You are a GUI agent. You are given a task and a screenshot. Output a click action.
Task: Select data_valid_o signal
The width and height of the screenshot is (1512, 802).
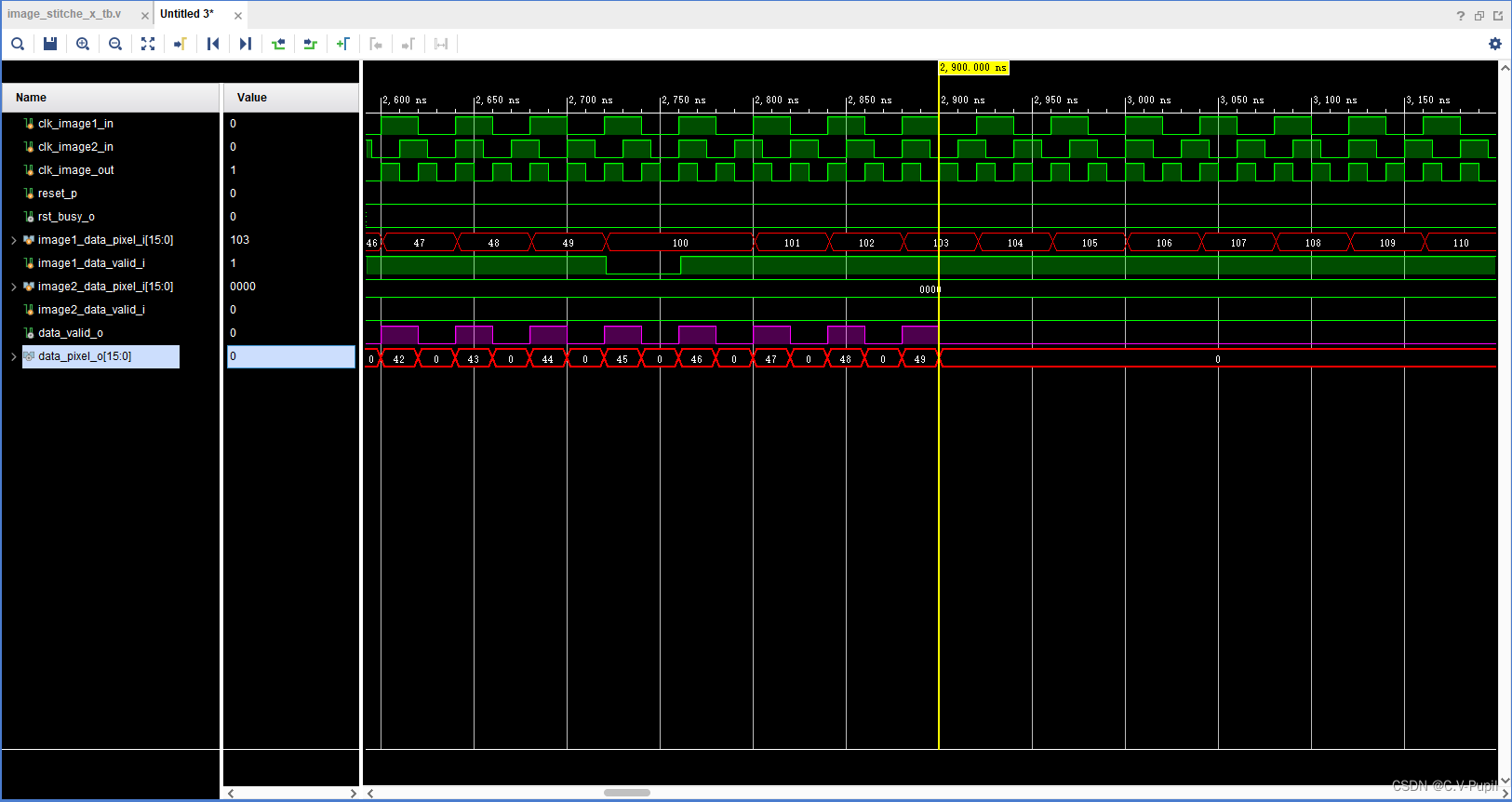point(70,333)
